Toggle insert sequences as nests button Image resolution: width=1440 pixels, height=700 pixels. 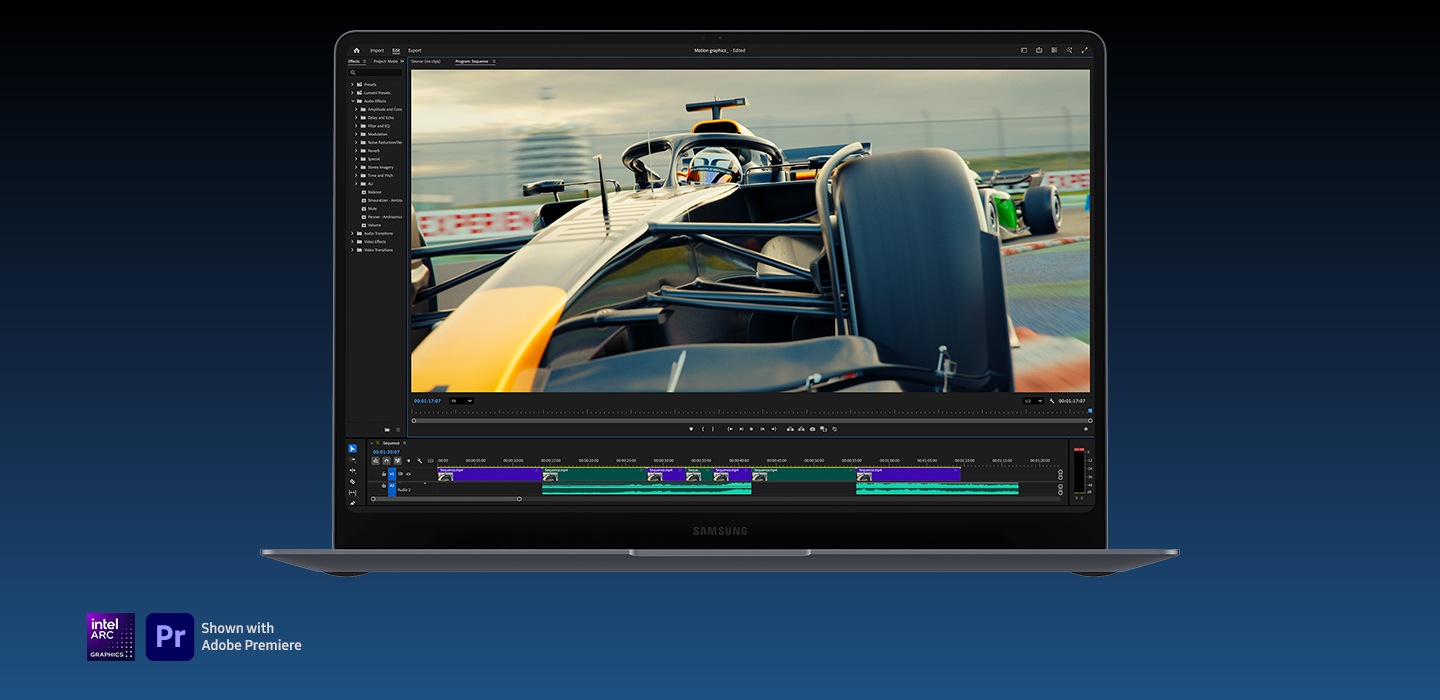coord(375,461)
